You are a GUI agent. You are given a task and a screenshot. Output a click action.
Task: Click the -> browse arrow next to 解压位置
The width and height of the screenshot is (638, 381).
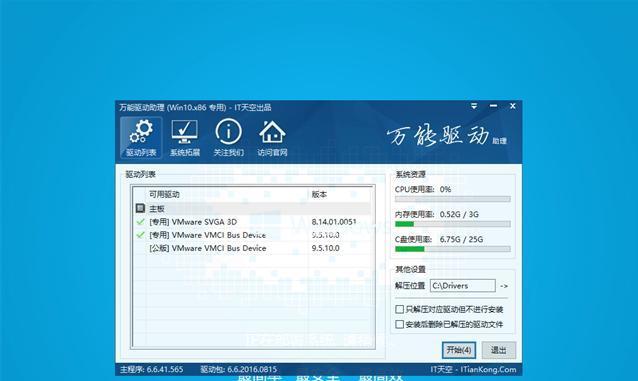(504, 286)
